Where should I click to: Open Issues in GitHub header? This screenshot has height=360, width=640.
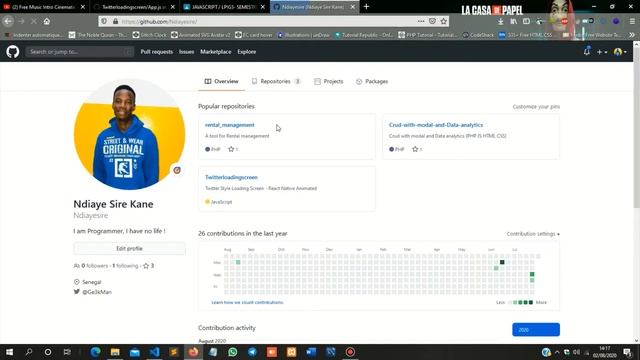point(187,52)
